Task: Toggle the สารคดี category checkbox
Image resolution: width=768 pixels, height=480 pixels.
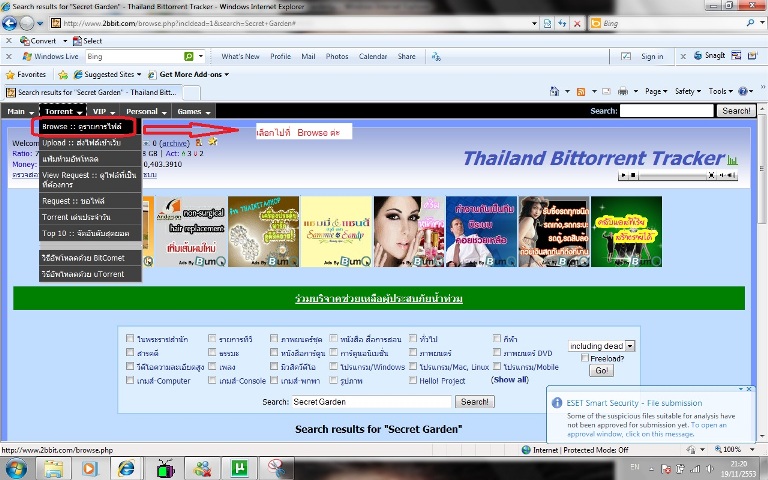Action: tap(130, 352)
